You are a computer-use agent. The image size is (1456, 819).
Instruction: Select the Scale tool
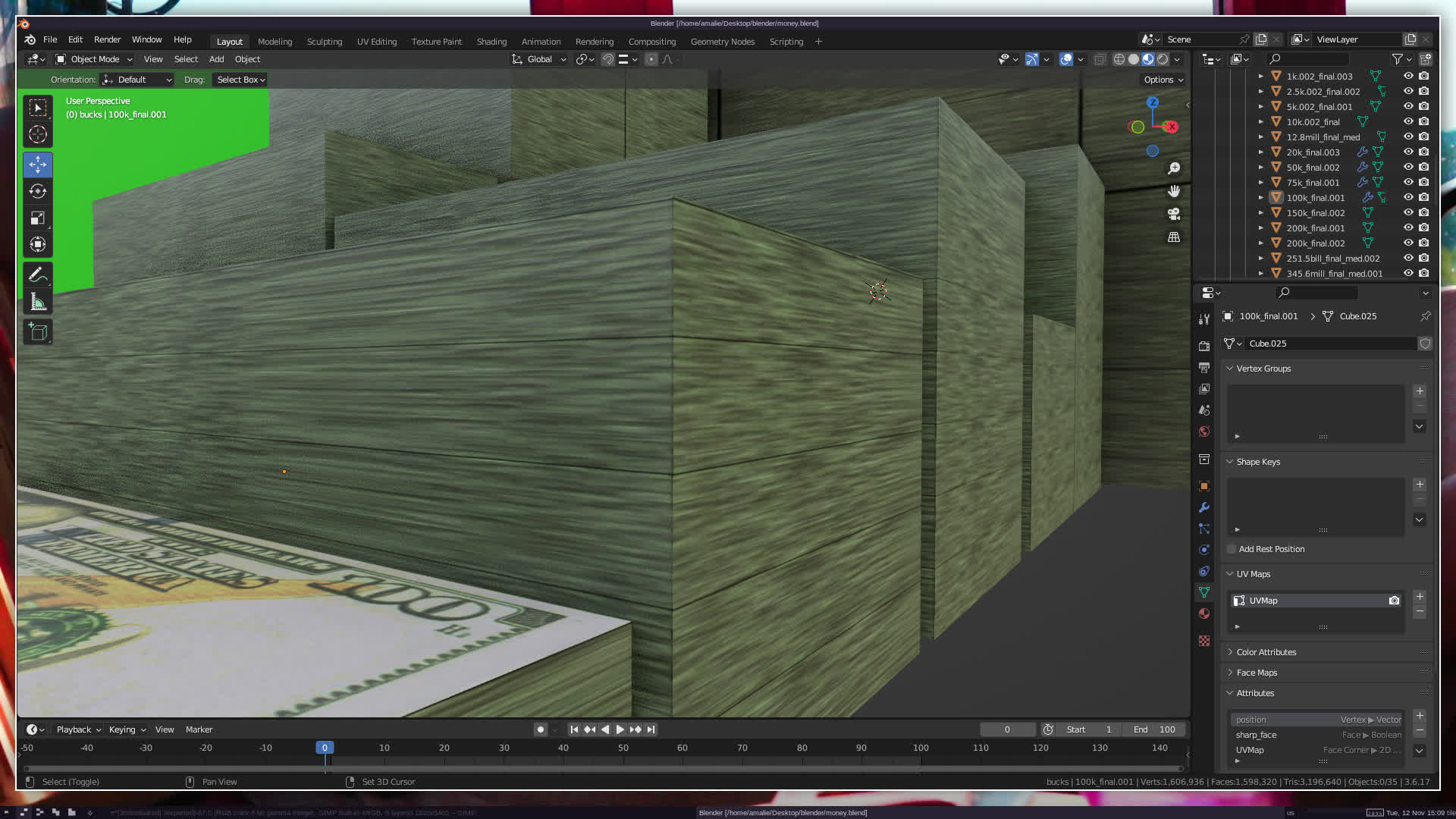(x=38, y=218)
